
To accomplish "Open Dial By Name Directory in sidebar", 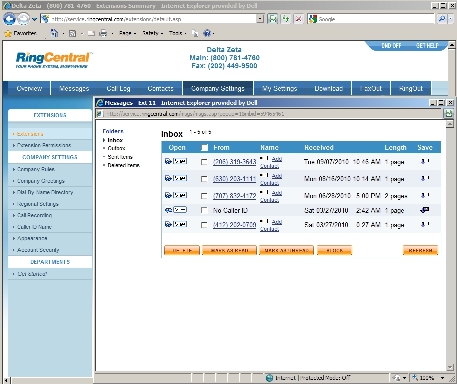I will pyautogui.click(x=45, y=192).
